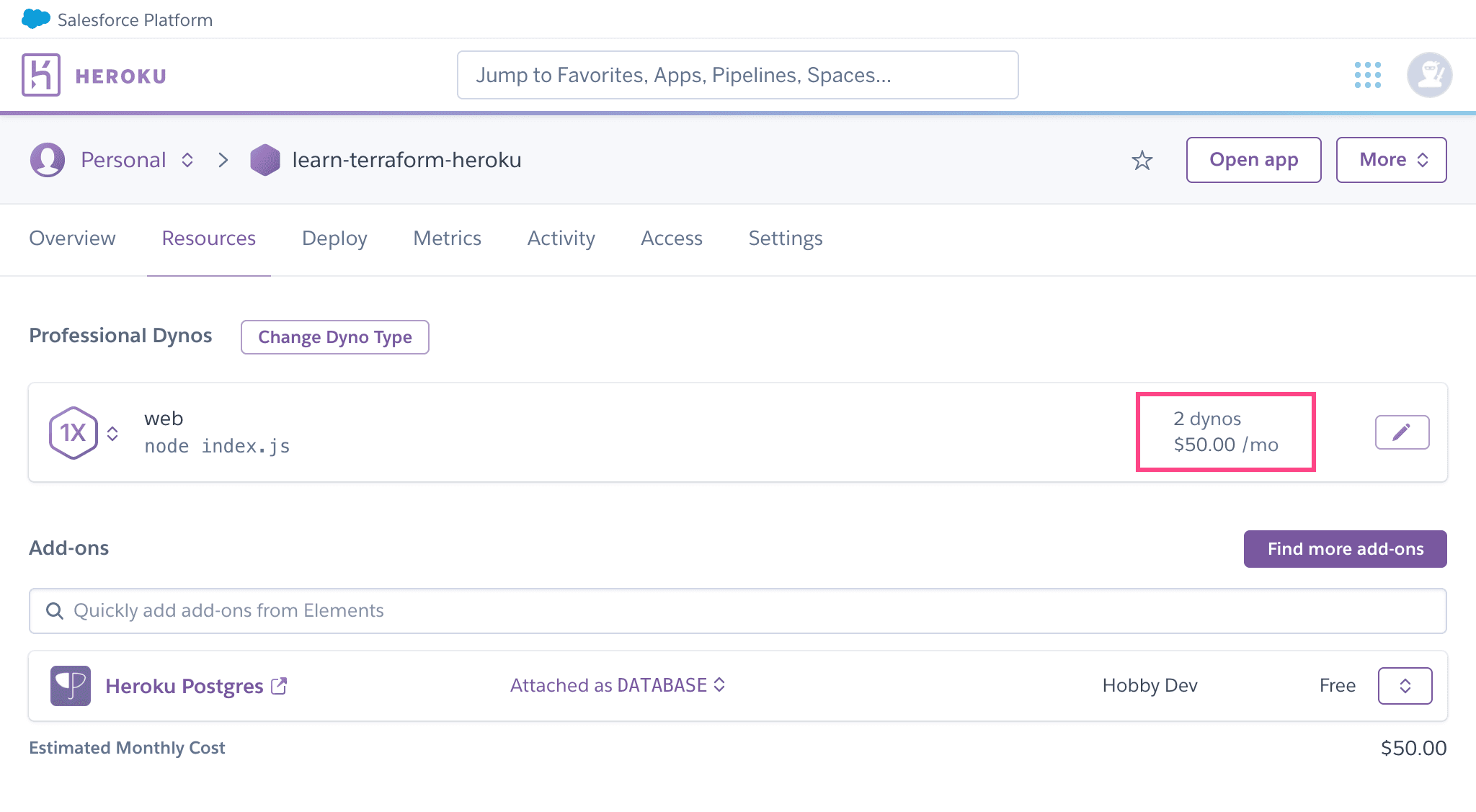Click the Find more add-ons button
Image resolution: width=1476 pixels, height=812 pixels.
pyautogui.click(x=1345, y=547)
